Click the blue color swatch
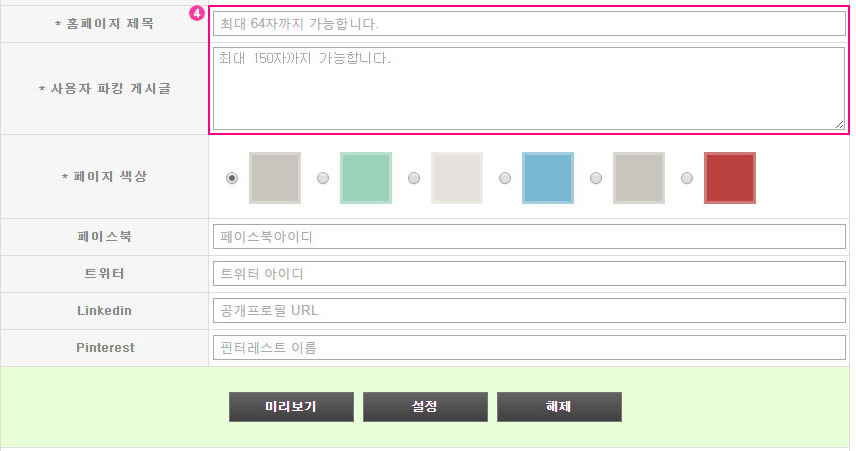This screenshot has width=856, height=451. pos(548,178)
